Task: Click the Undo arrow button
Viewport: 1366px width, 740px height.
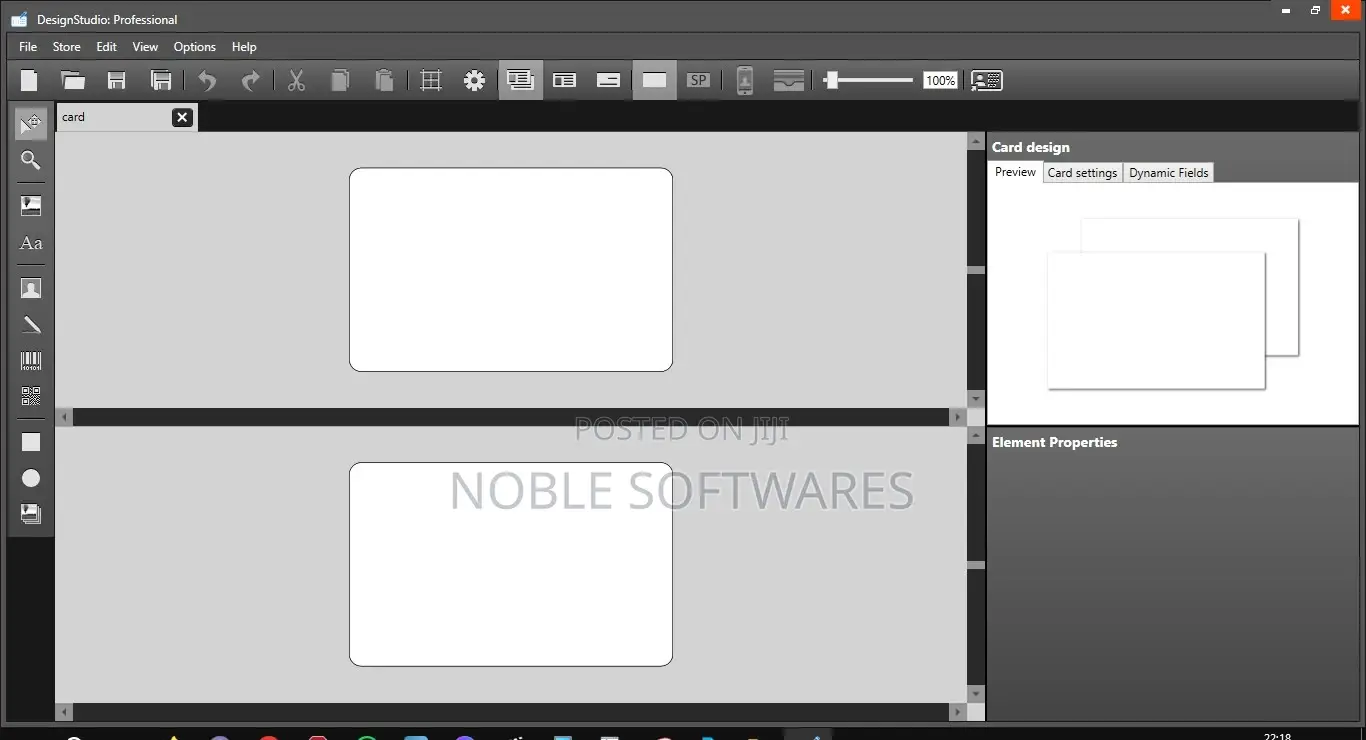Action: click(x=206, y=80)
